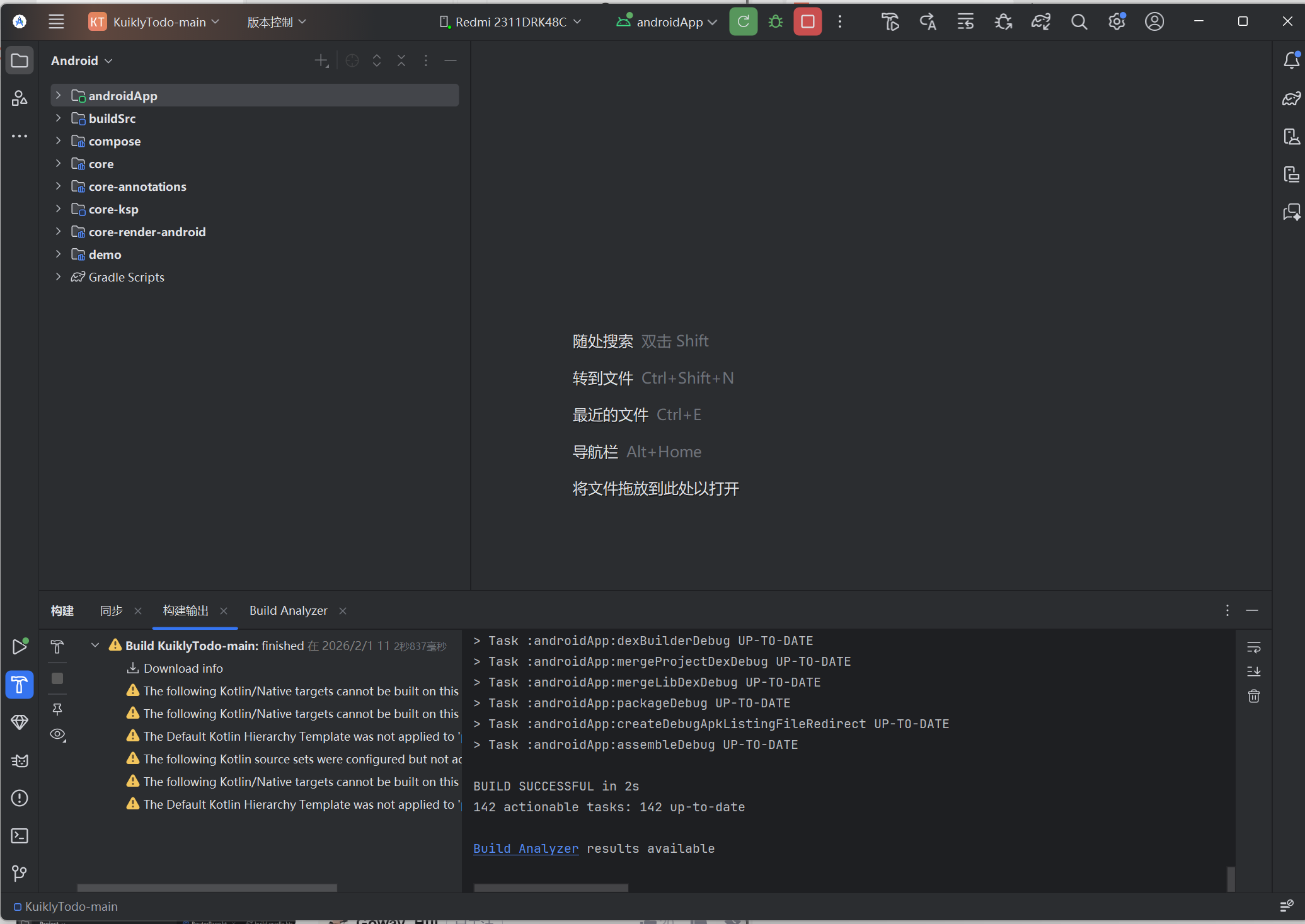Toggle pin tab in build panel
Viewport: 1305px width, 924px height.
[x=57, y=709]
